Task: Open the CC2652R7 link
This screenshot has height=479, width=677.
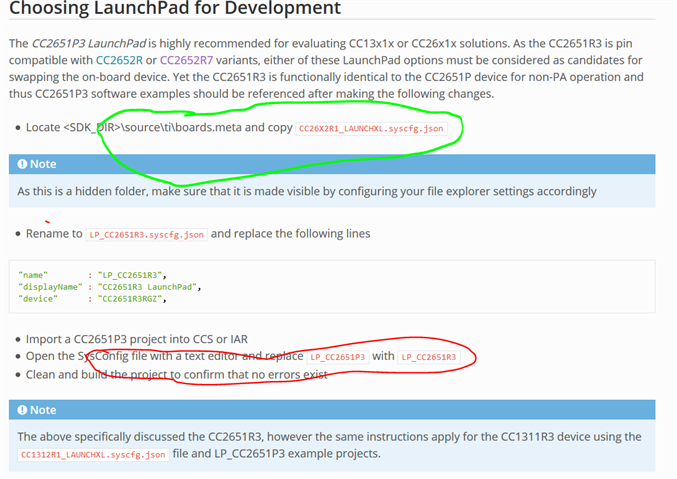Action: [x=187, y=60]
